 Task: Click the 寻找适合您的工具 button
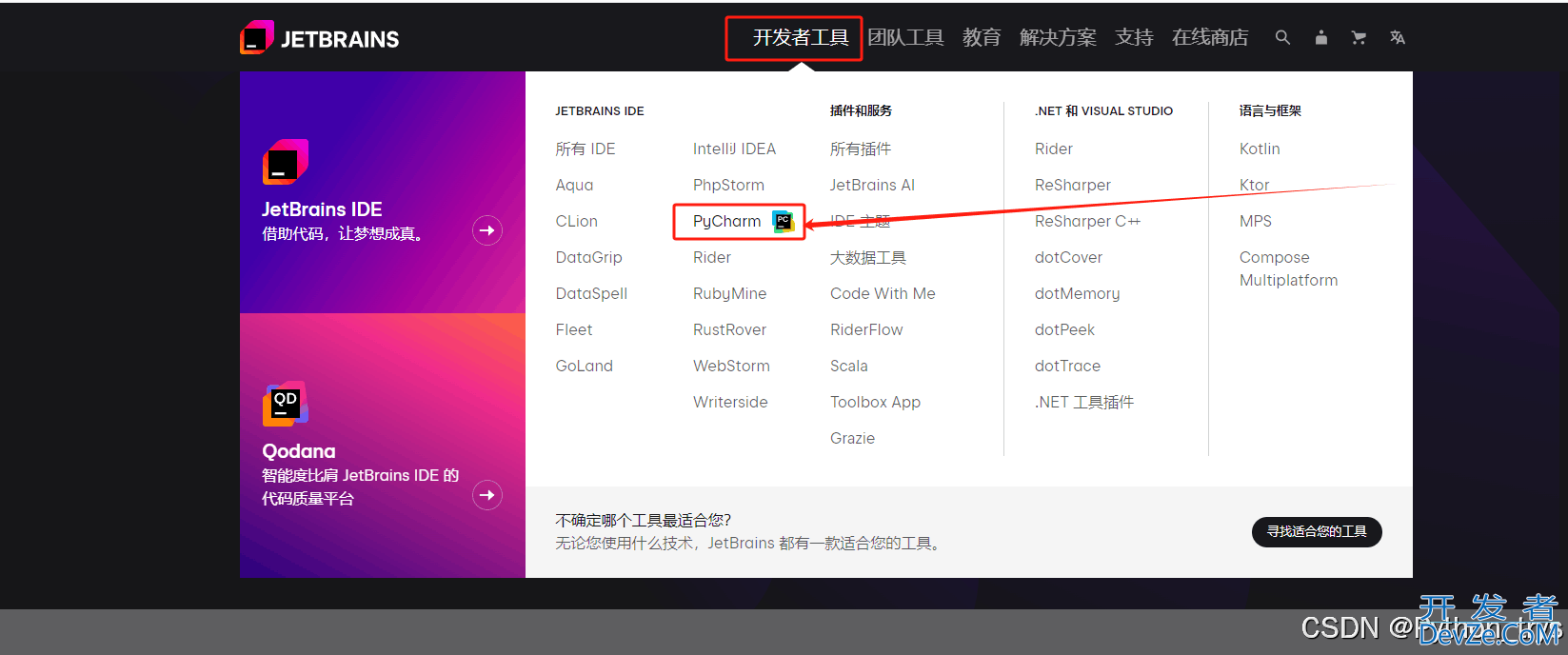[x=1317, y=531]
